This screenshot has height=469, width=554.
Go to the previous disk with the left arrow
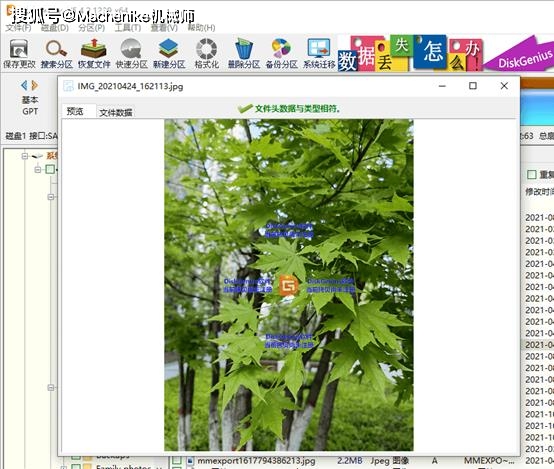pos(24,85)
